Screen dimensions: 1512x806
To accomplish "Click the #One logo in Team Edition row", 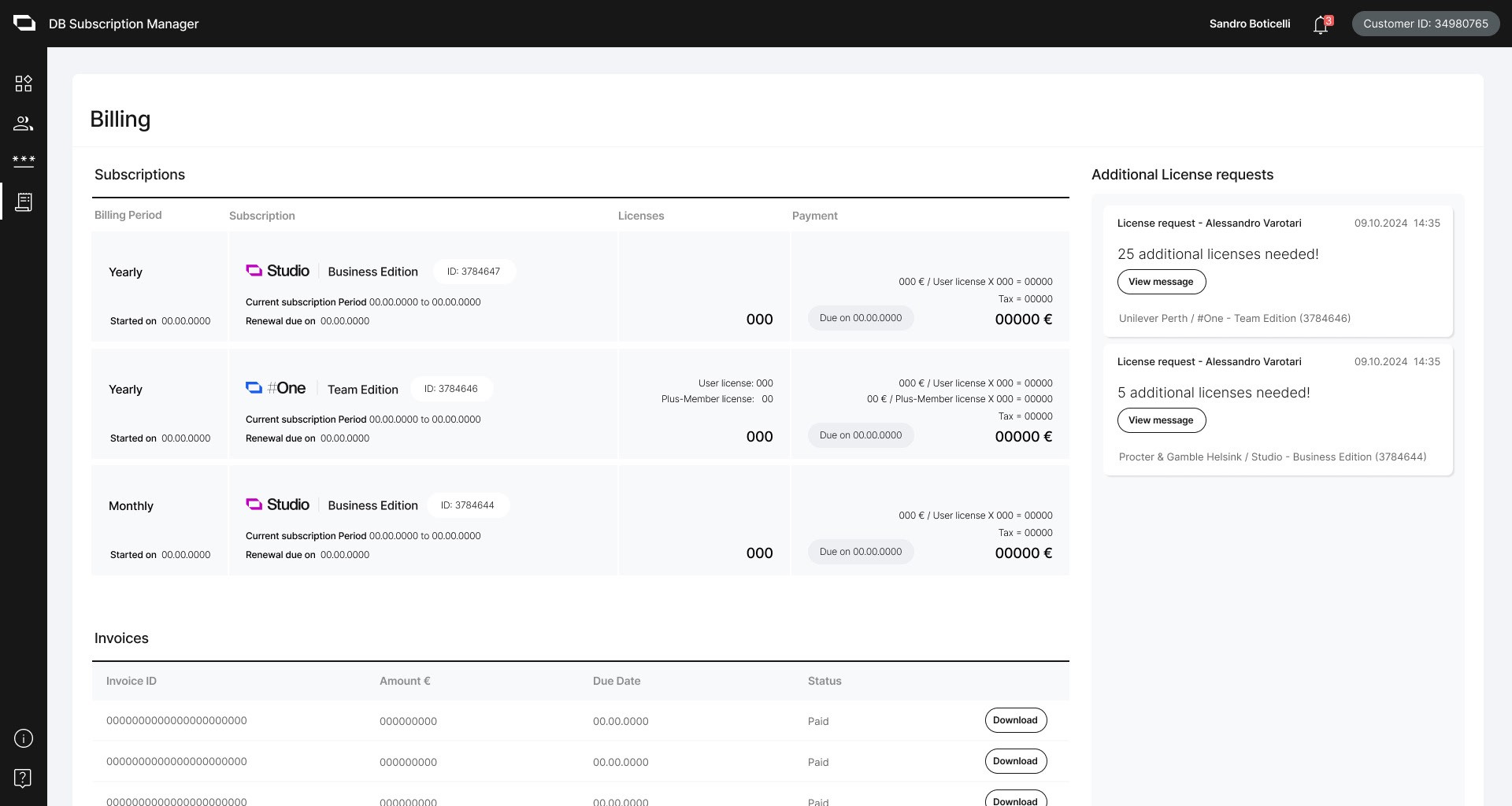I will pos(276,388).
